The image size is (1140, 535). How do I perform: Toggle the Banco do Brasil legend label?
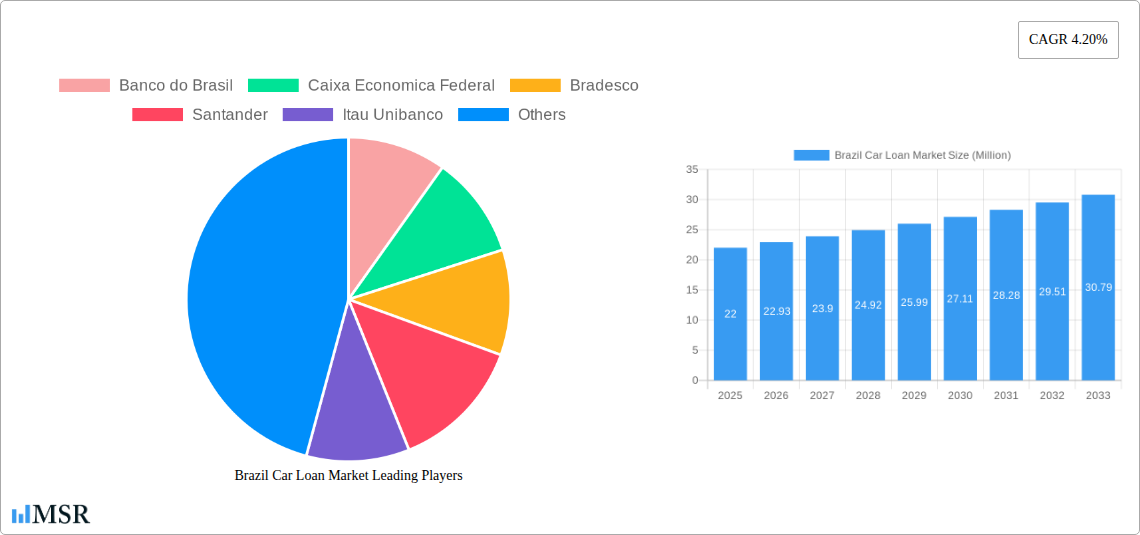(x=176, y=86)
